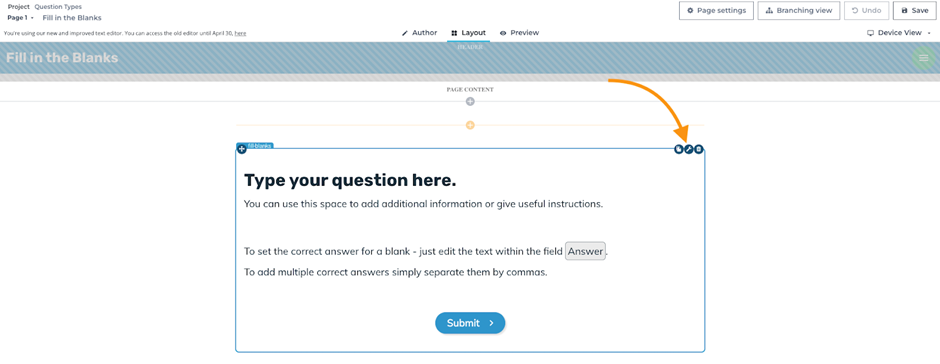Expand the Page 1 selector
Image resolution: width=940 pixels, height=364 pixels.
pos(20,18)
